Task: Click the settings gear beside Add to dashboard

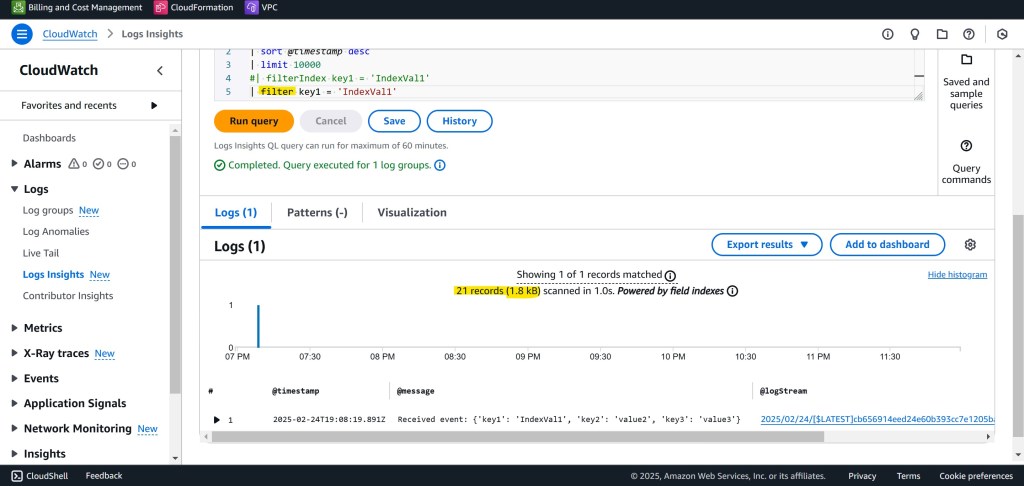Action: click(x=969, y=245)
